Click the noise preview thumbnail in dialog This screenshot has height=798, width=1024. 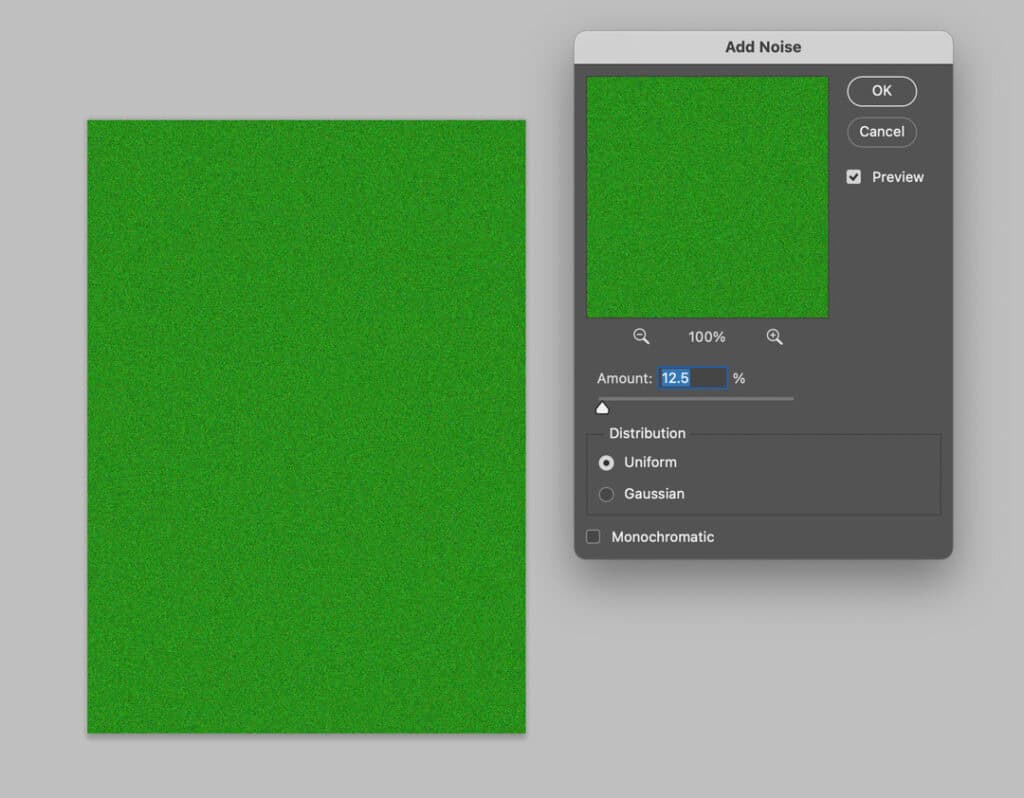[708, 197]
